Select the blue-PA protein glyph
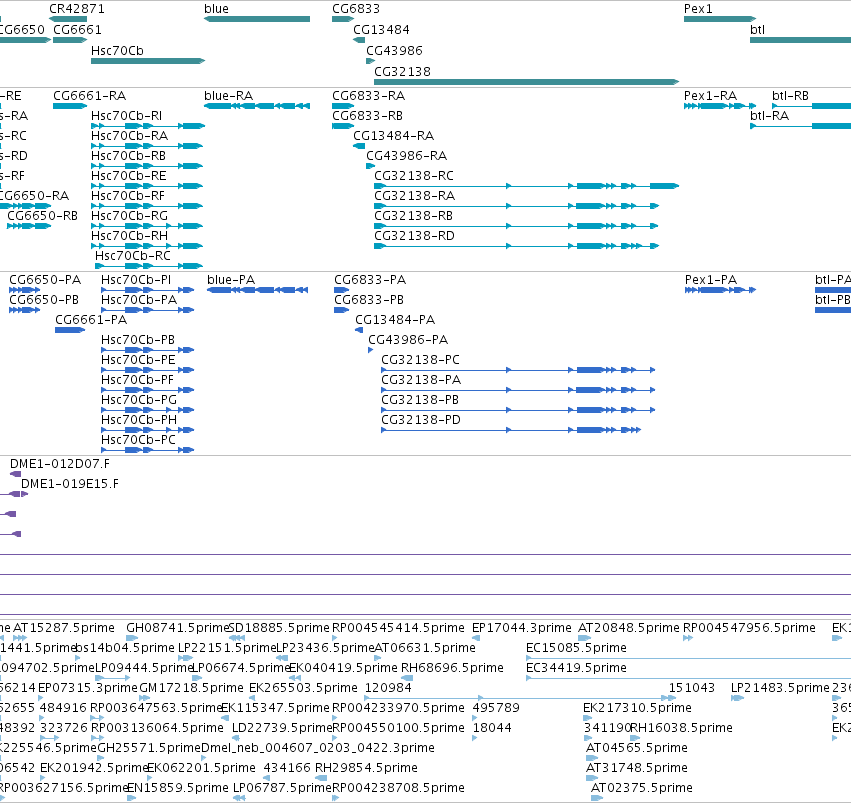 257,290
